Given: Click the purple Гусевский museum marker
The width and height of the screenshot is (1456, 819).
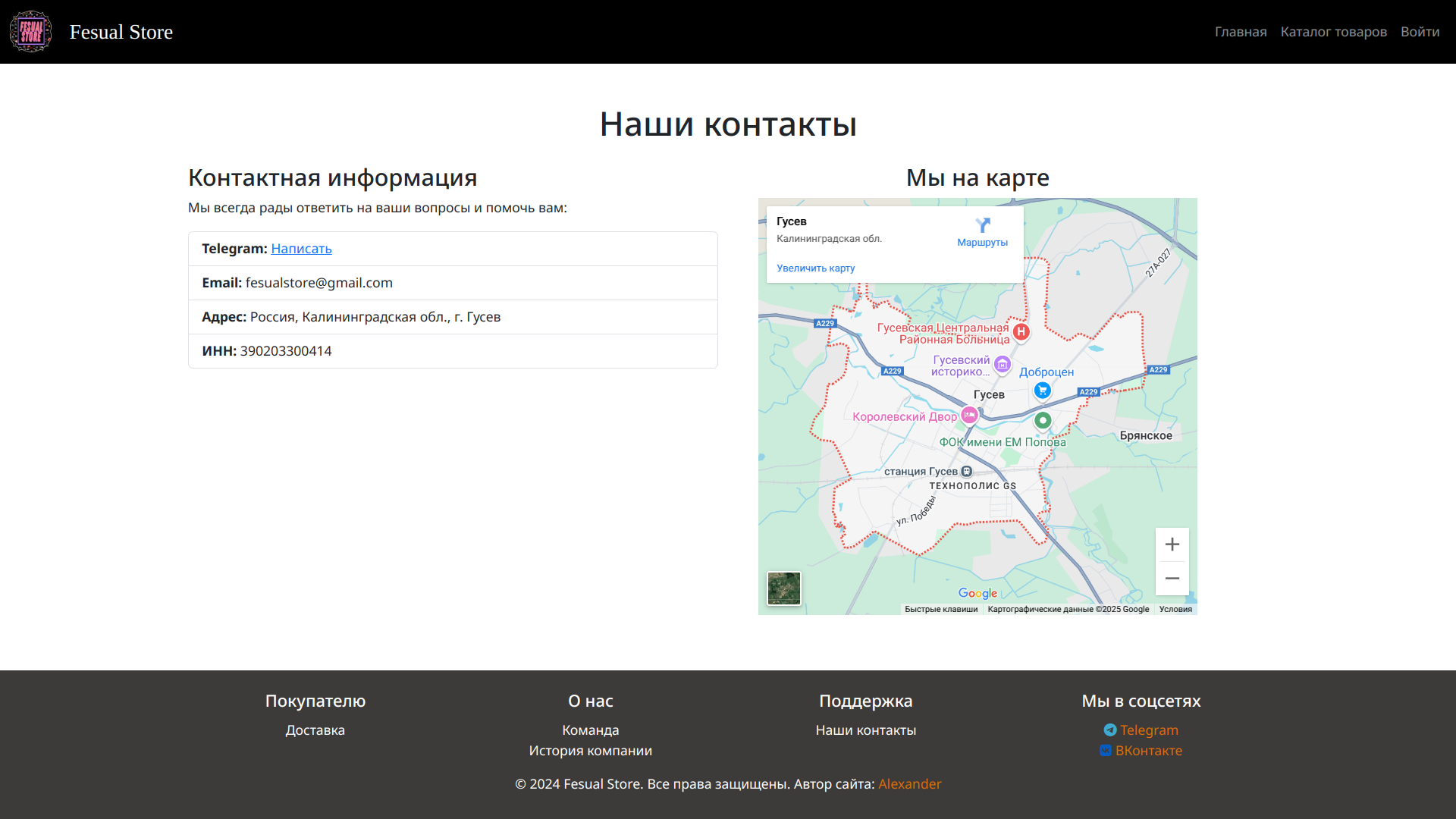Looking at the screenshot, I should coord(1002,365).
